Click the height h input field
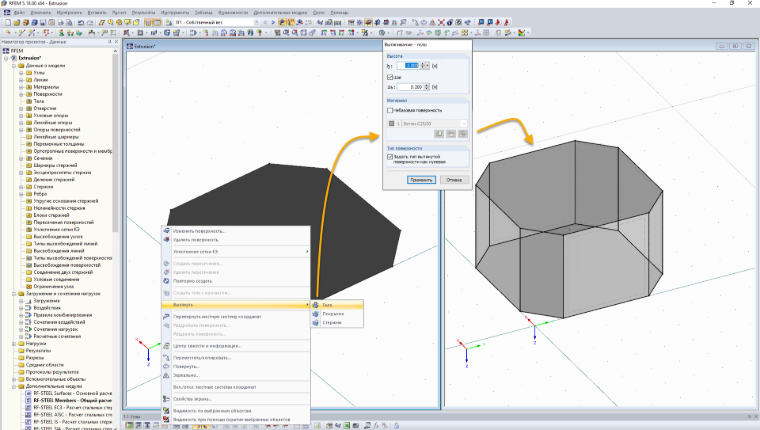Image resolution: width=760 pixels, height=430 pixels. (x=408, y=65)
